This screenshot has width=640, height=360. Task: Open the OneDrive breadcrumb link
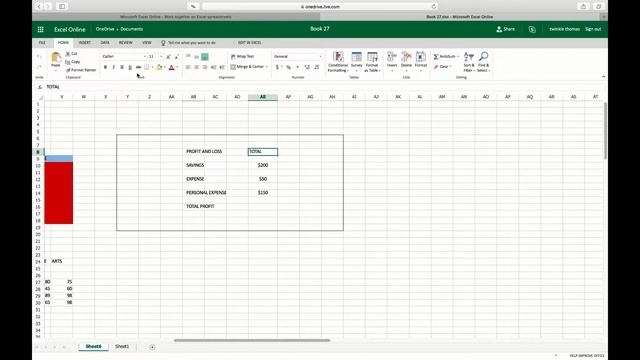coord(105,29)
